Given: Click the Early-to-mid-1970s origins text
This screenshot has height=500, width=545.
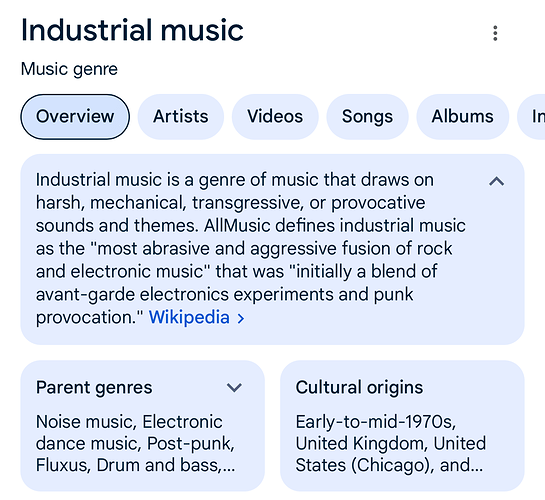Looking at the screenshot, I should coord(391,443).
